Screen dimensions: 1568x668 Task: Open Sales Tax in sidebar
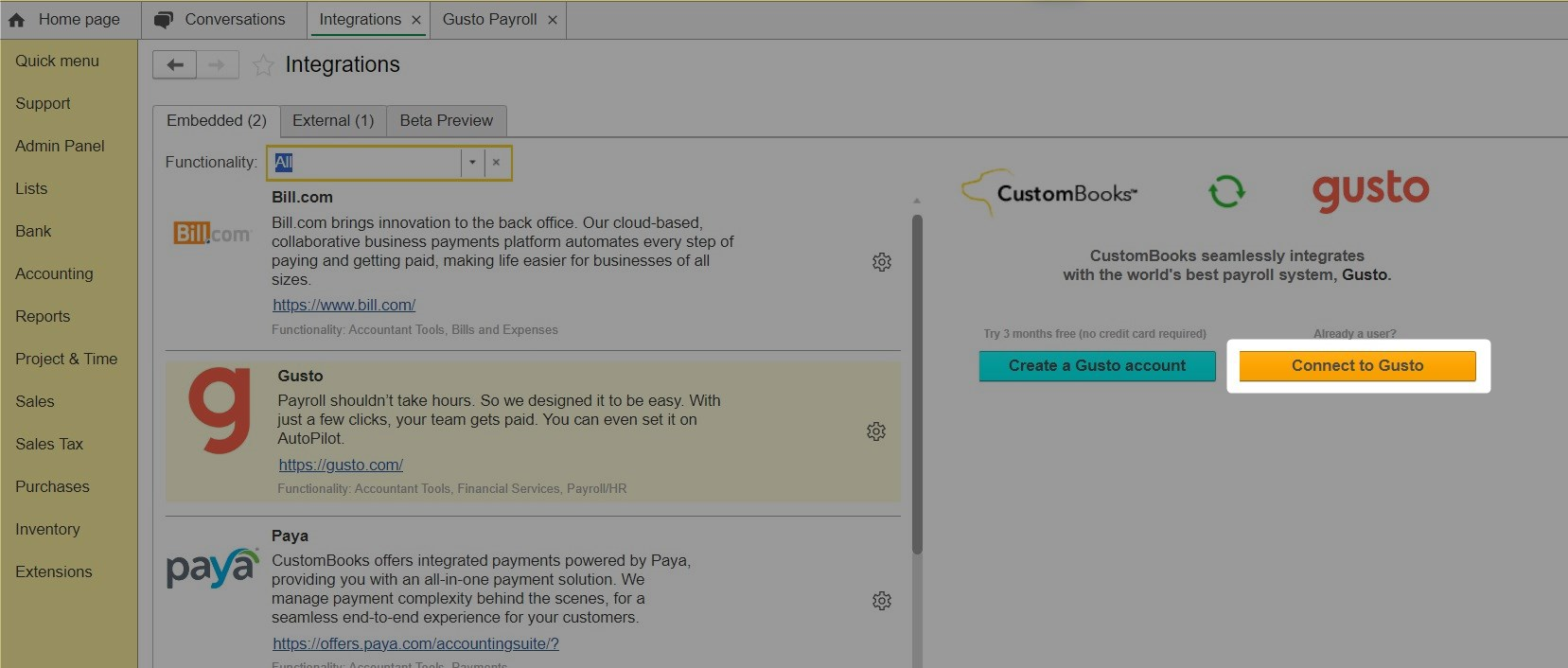click(49, 444)
